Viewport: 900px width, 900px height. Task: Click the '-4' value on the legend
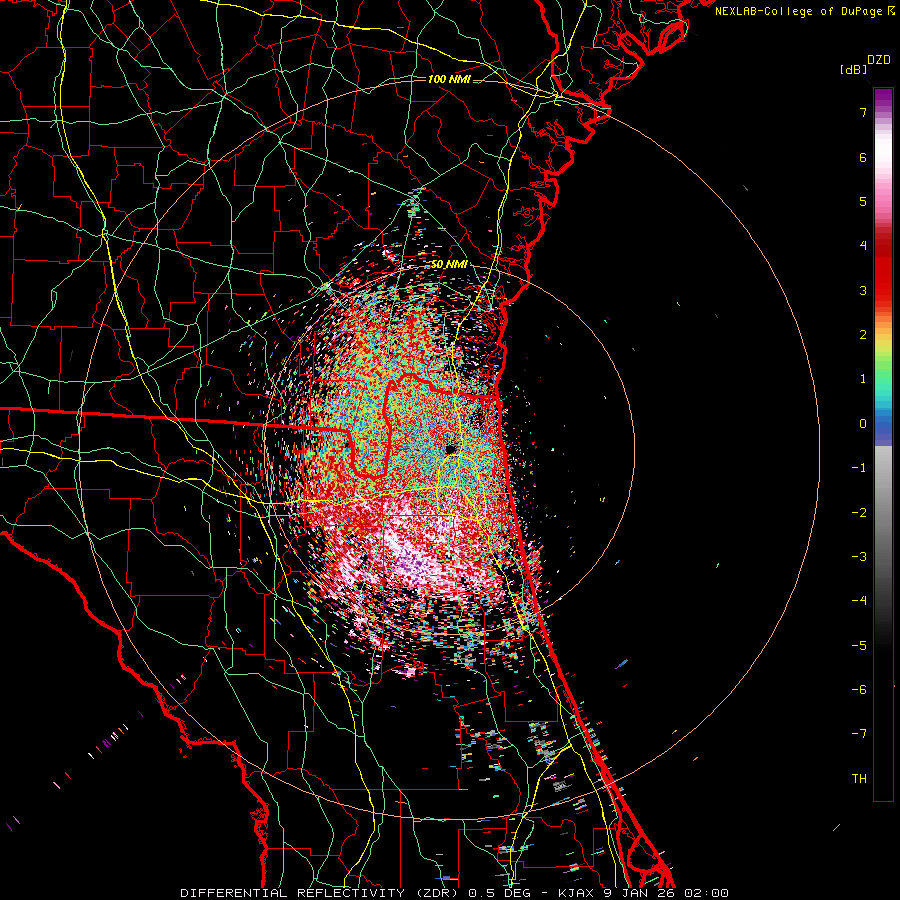coord(859,601)
